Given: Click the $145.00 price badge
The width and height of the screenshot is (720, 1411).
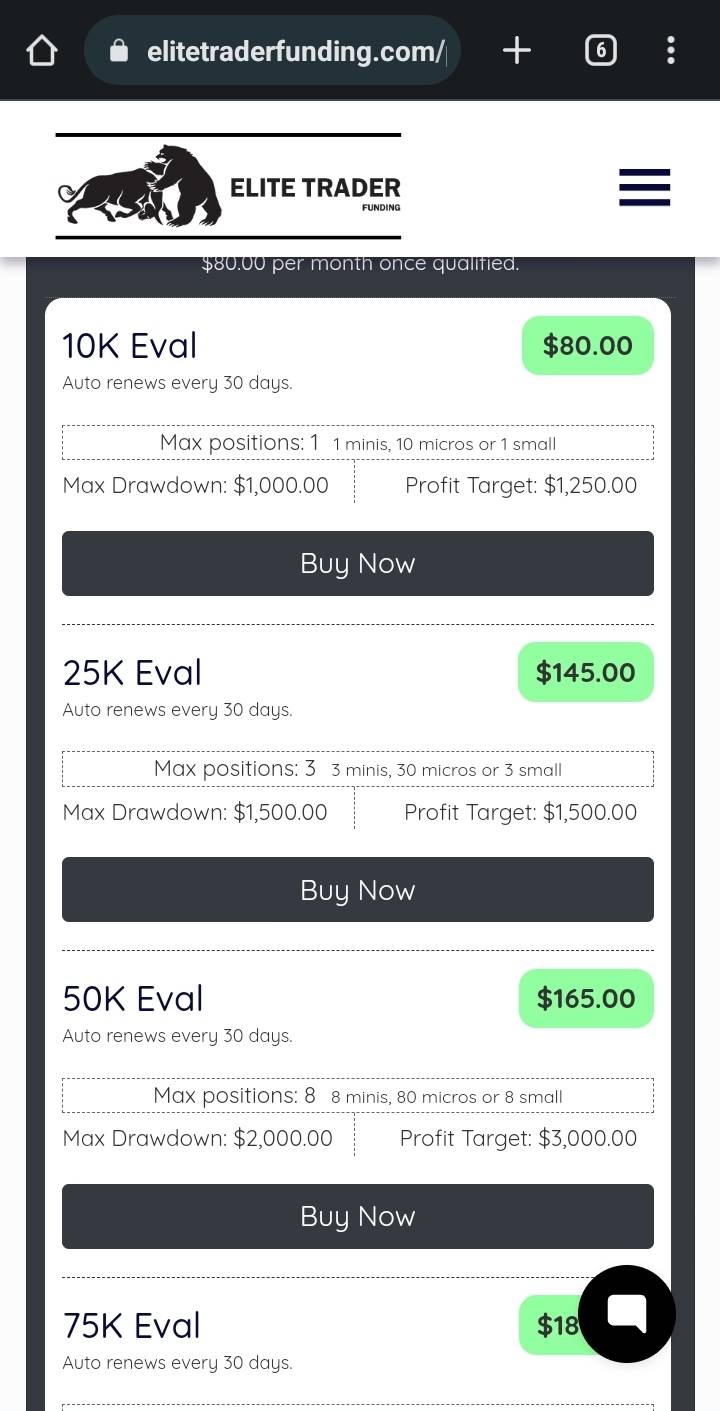Looking at the screenshot, I should click(586, 672).
